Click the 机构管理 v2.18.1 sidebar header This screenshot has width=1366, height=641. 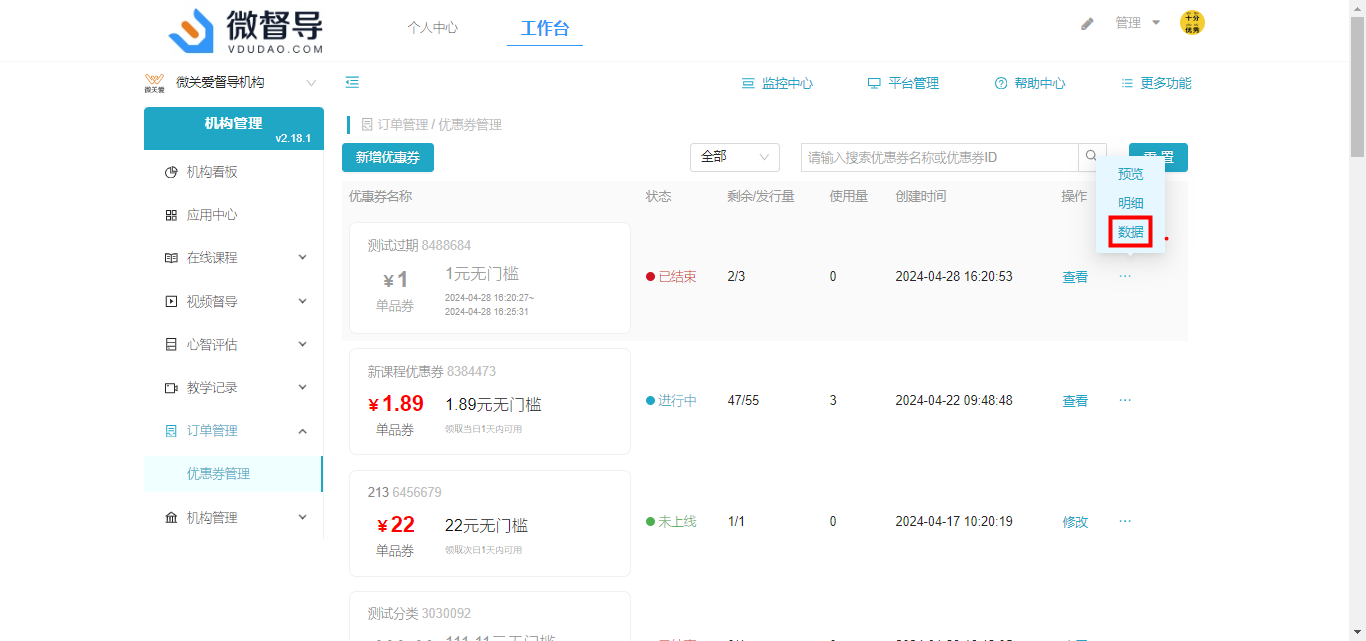[234, 128]
